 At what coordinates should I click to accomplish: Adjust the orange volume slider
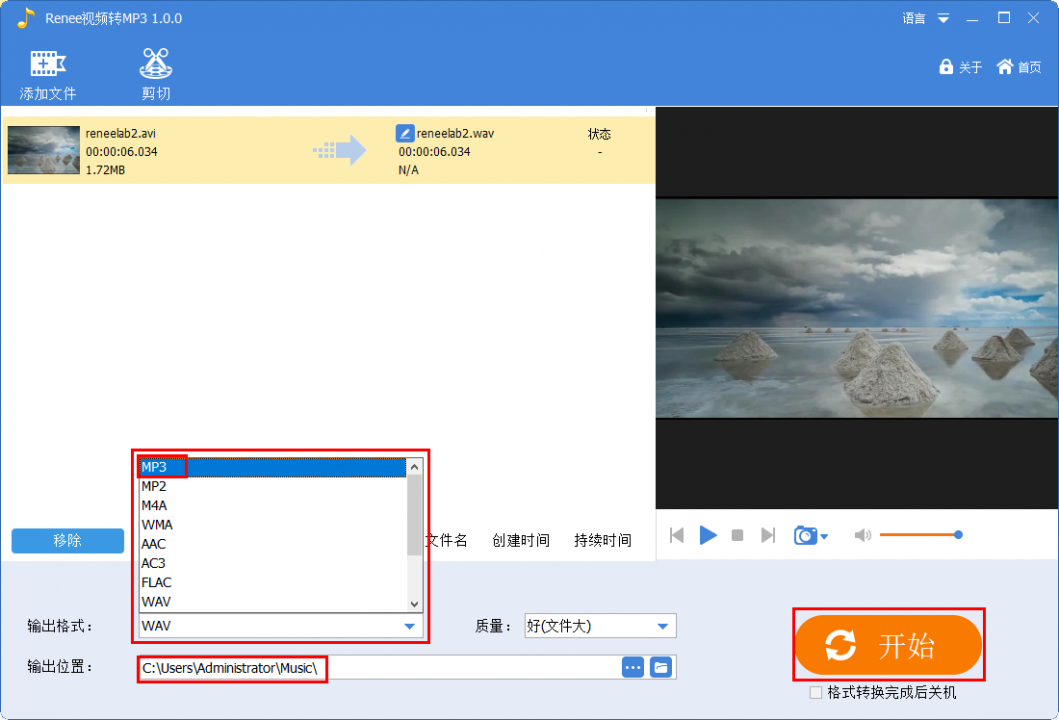coord(921,535)
